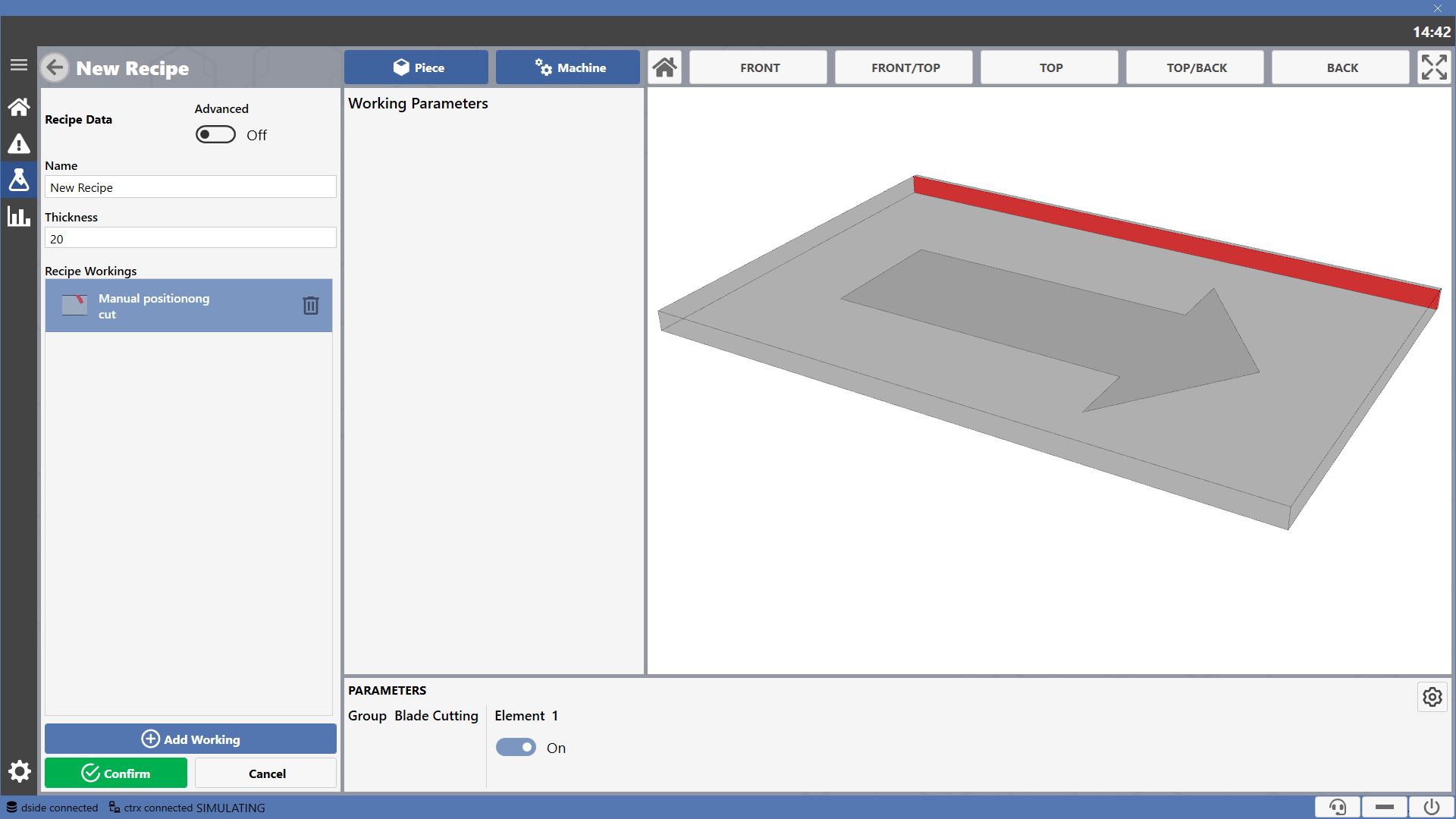This screenshot has height=819, width=1456.
Task: Click the minimize bar icon in status bar
Action: (1385, 807)
